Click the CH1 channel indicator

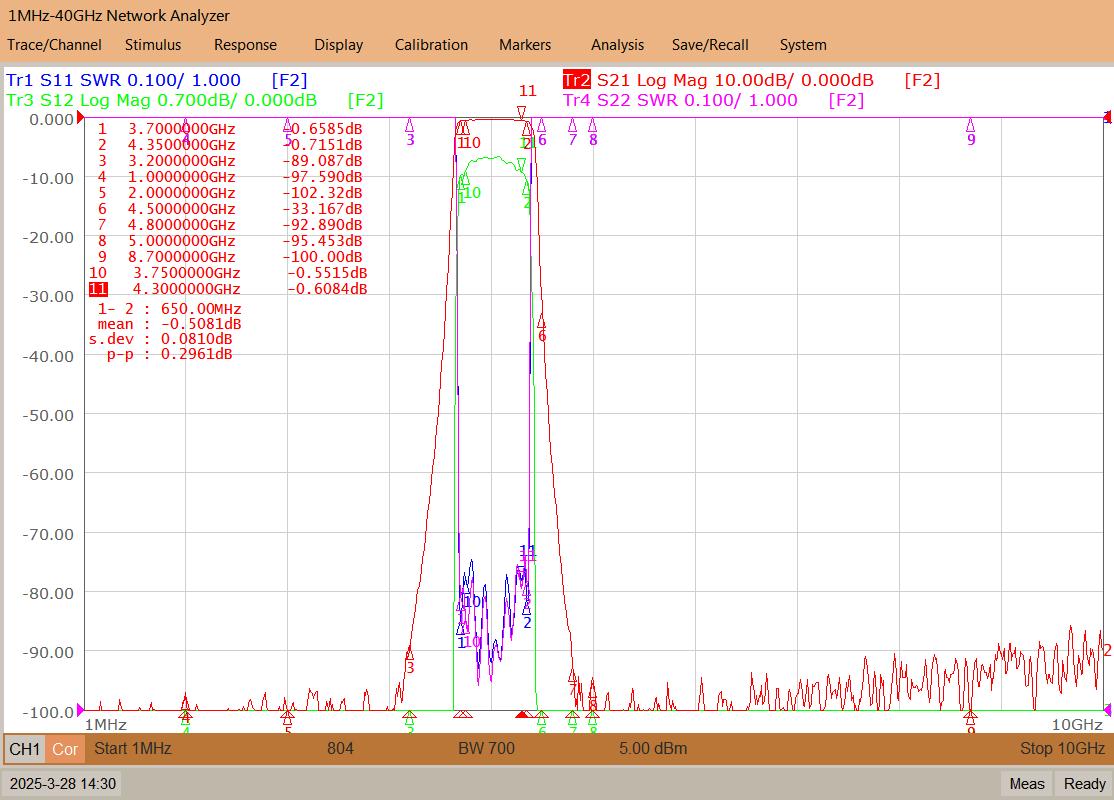click(x=25, y=749)
